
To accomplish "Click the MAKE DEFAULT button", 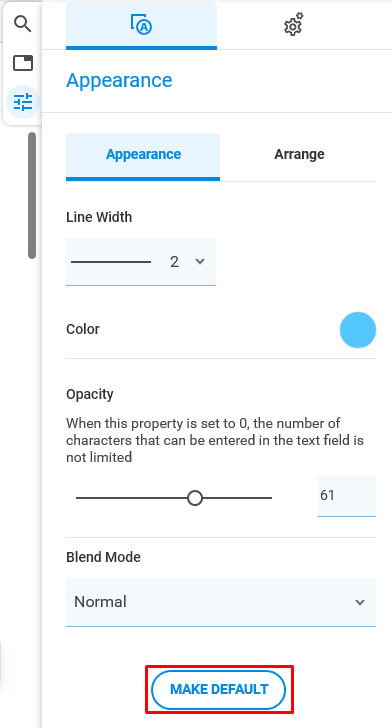I will pyautogui.click(x=218, y=689).
